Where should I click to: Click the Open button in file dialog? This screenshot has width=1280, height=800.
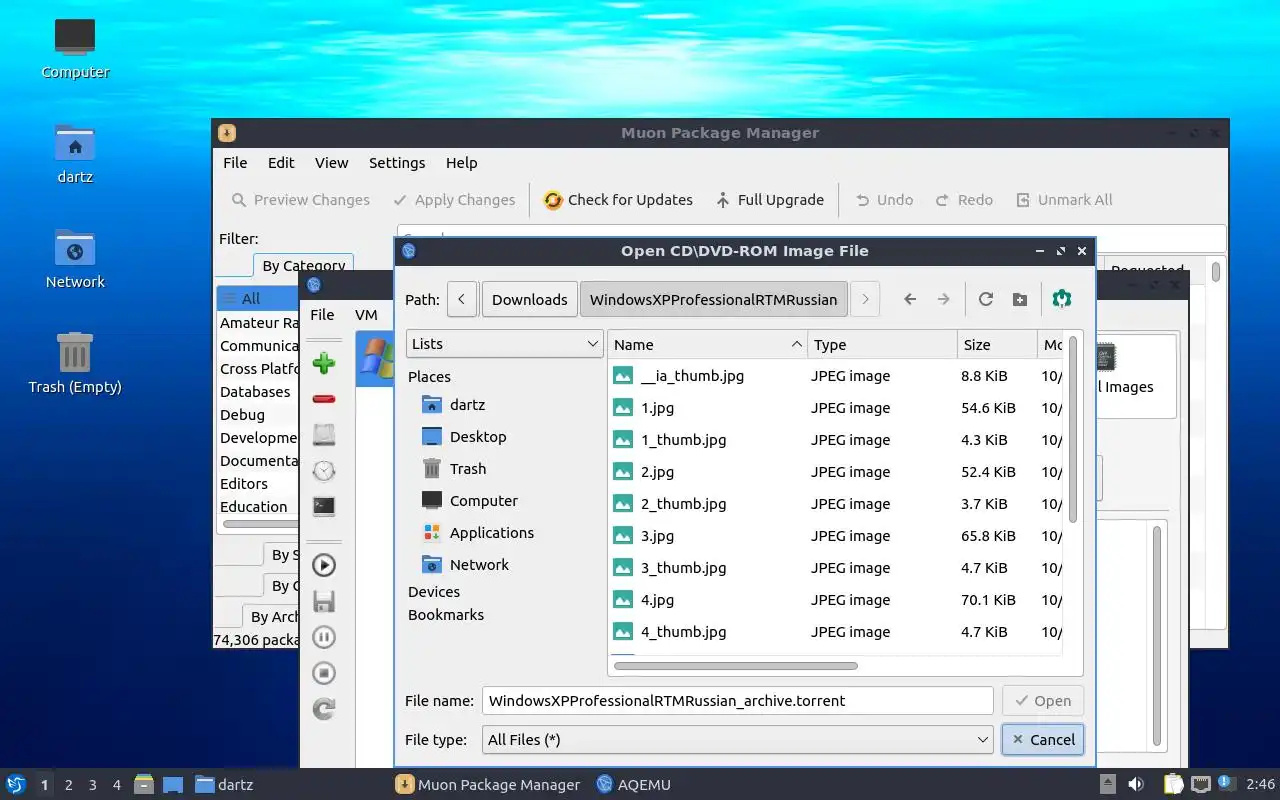pyautogui.click(x=1043, y=701)
